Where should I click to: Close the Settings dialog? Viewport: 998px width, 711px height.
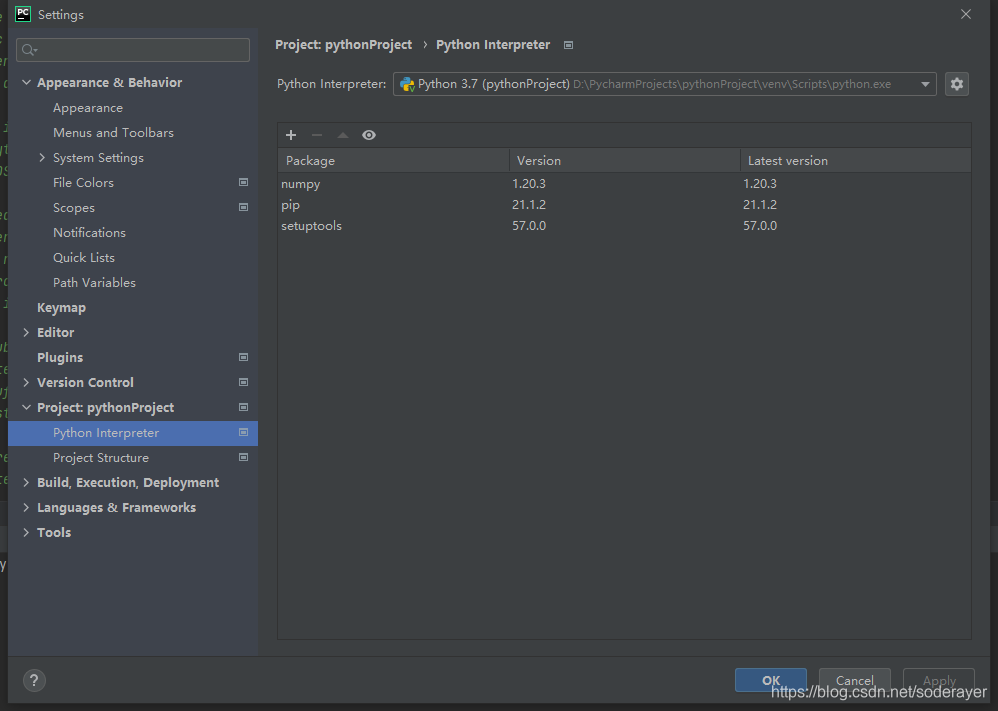point(966,14)
